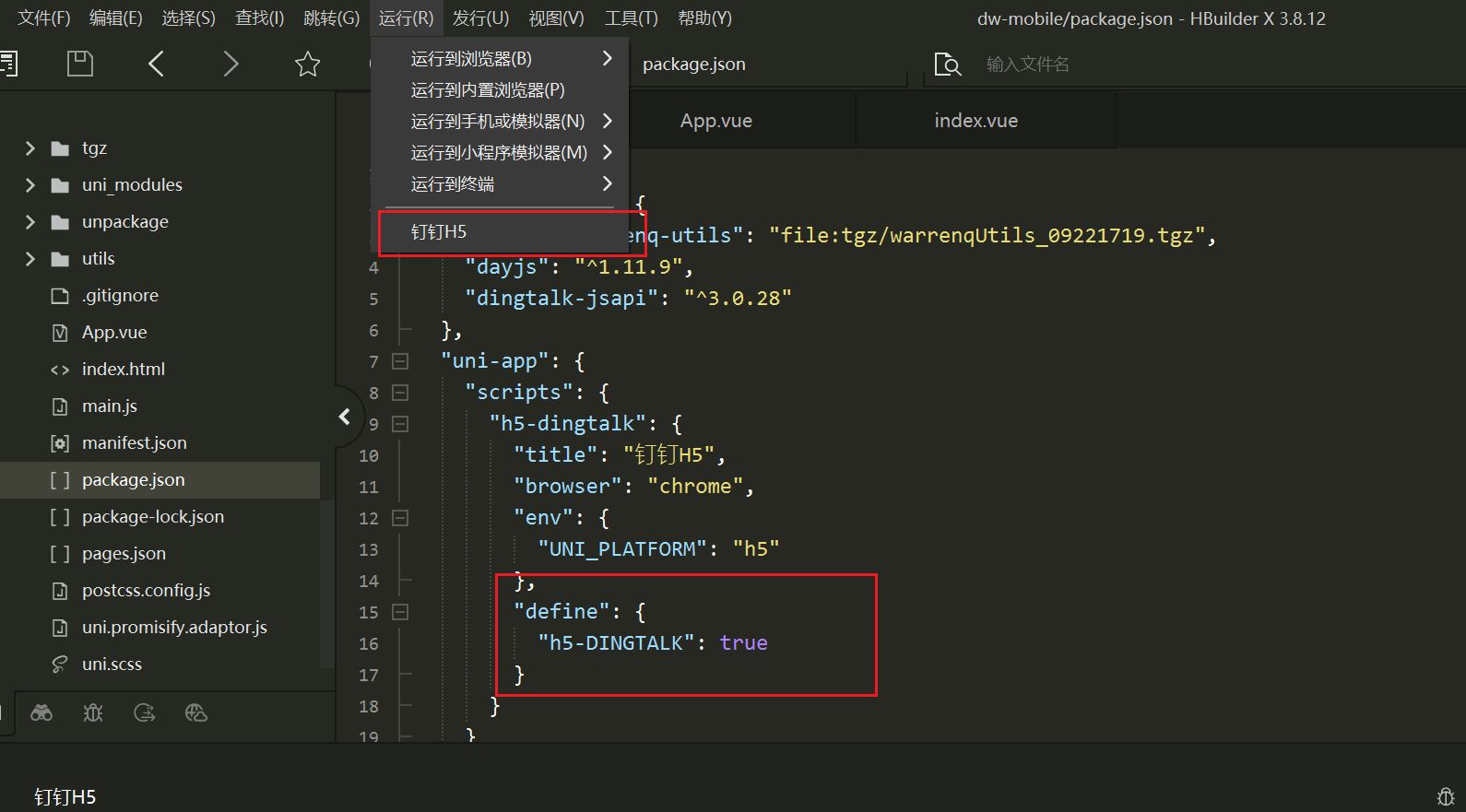The height and width of the screenshot is (812, 1466).
Task: Fold the "h5-dingtalk" block at line 9
Action: coord(400,424)
